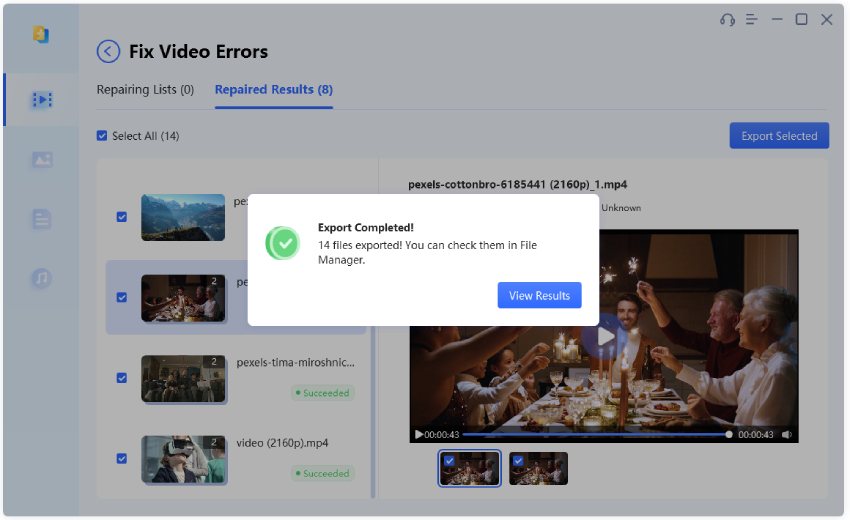
Task: Mute video with the speaker icon
Action: pyautogui.click(x=787, y=435)
